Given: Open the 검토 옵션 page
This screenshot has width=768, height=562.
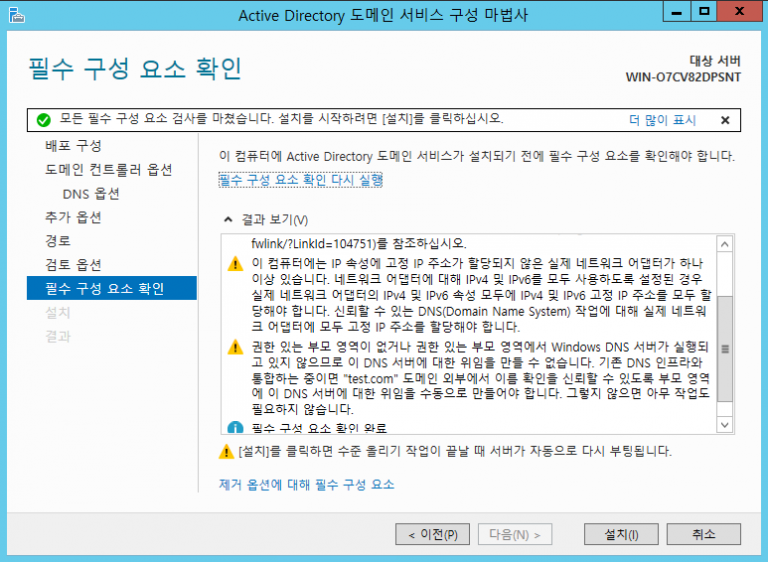Looking at the screenshot, I should coord(73,265).
